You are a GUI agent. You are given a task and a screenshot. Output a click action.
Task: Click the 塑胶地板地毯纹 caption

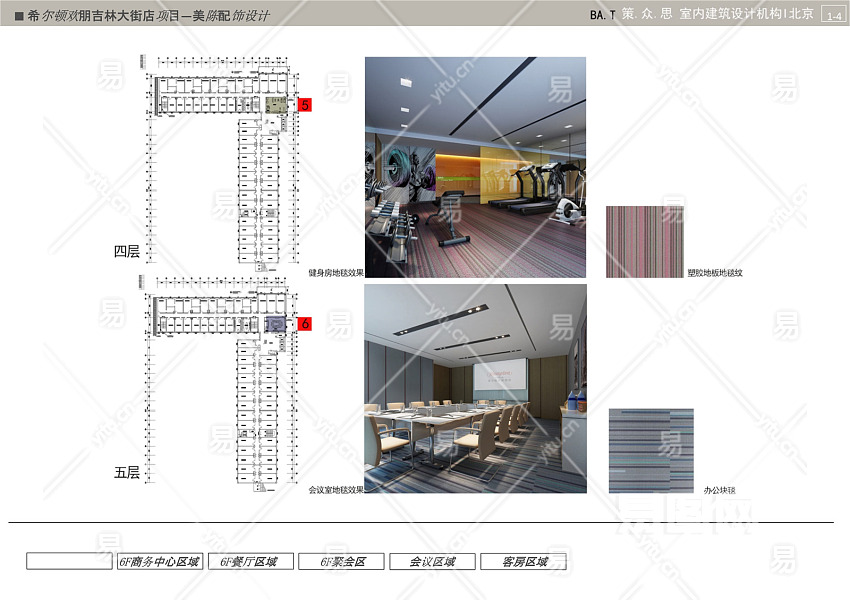[x=715, y=273]
